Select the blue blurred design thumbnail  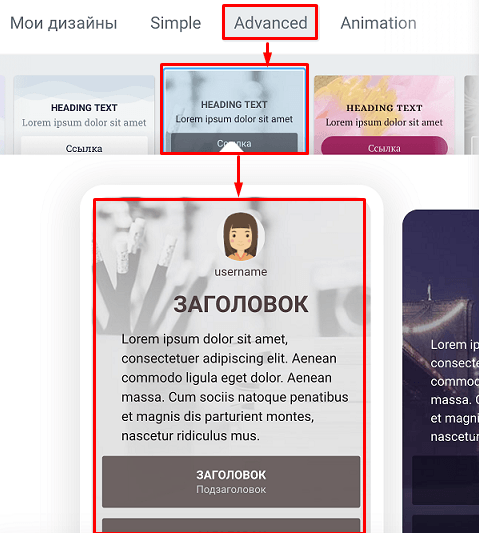[x=234, y=110]
